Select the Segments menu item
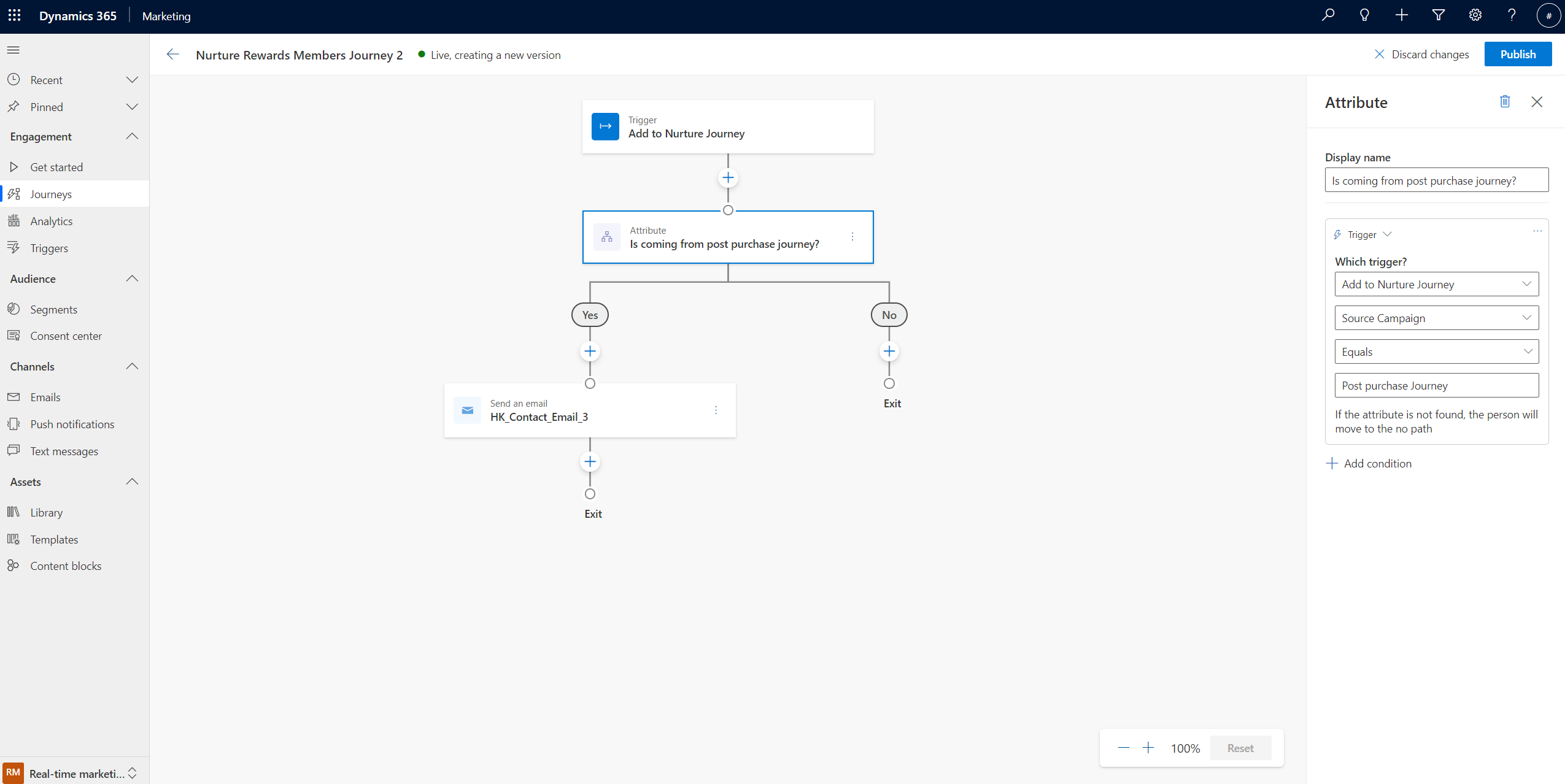 53,309
